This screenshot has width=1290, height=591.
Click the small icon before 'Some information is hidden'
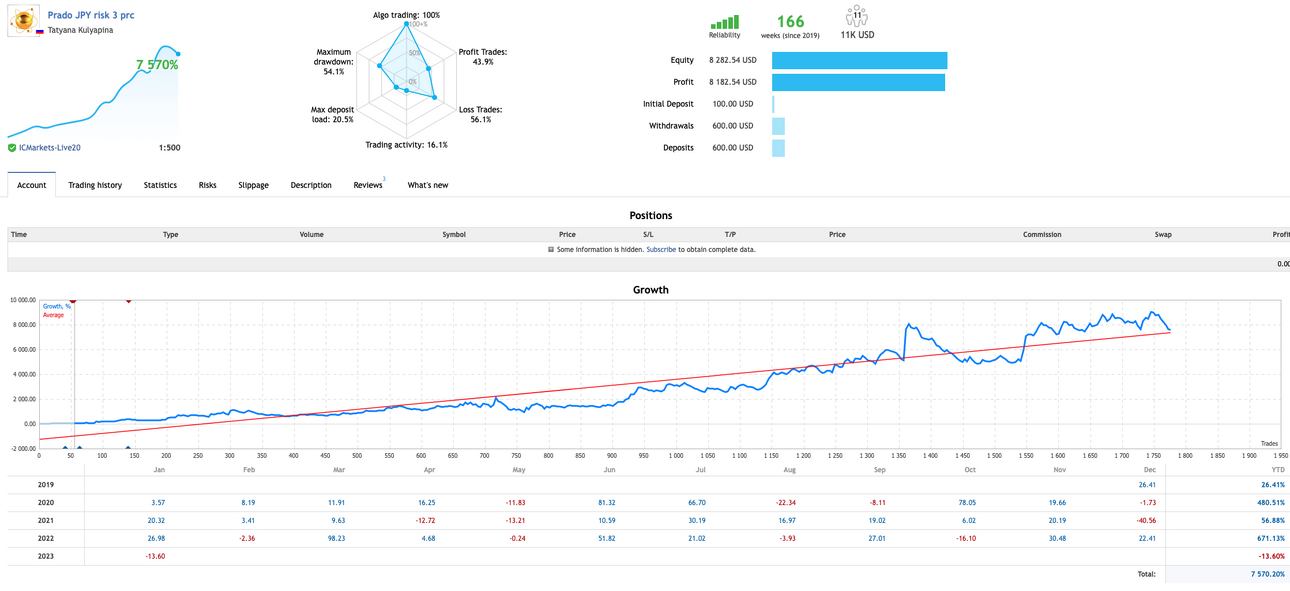click(551, 250)
